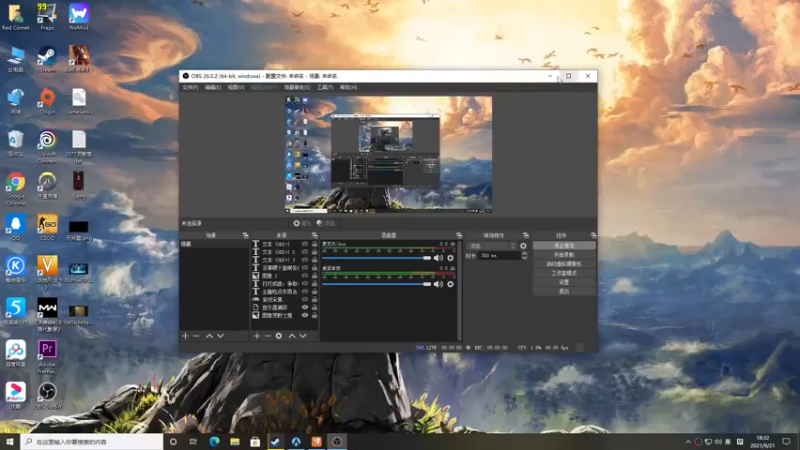
Task: Open source properties via Sources toolbar gear
Action: coord(279,336)
